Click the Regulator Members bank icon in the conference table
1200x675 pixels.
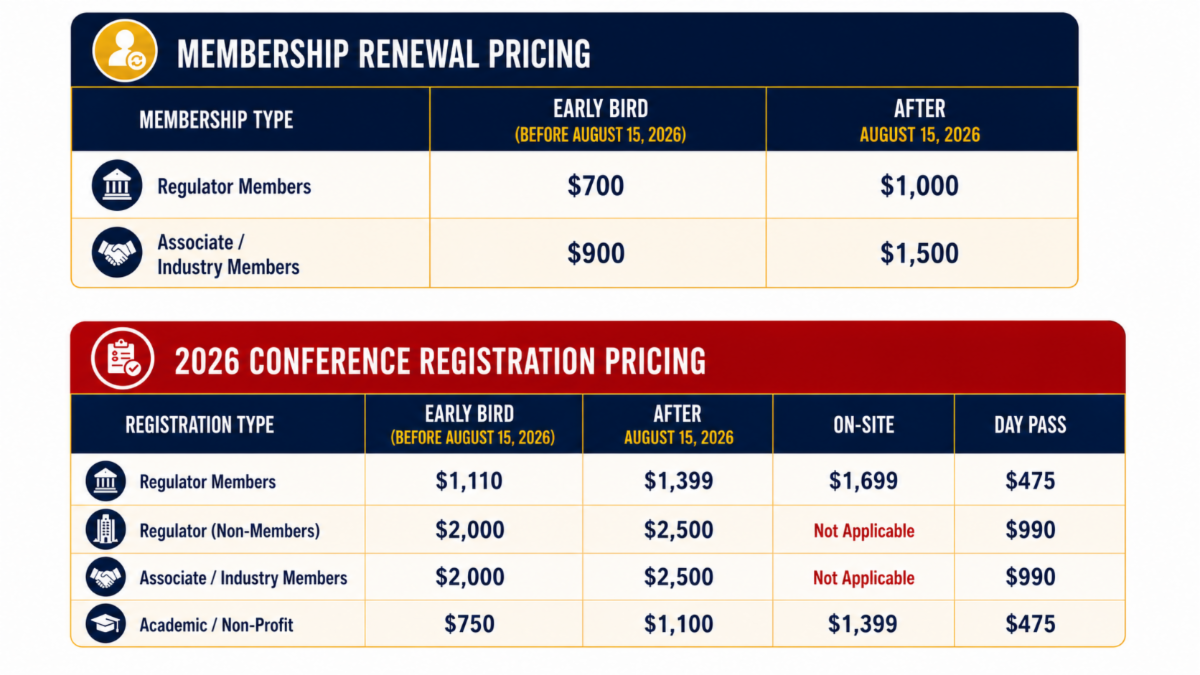click(106, 481)
